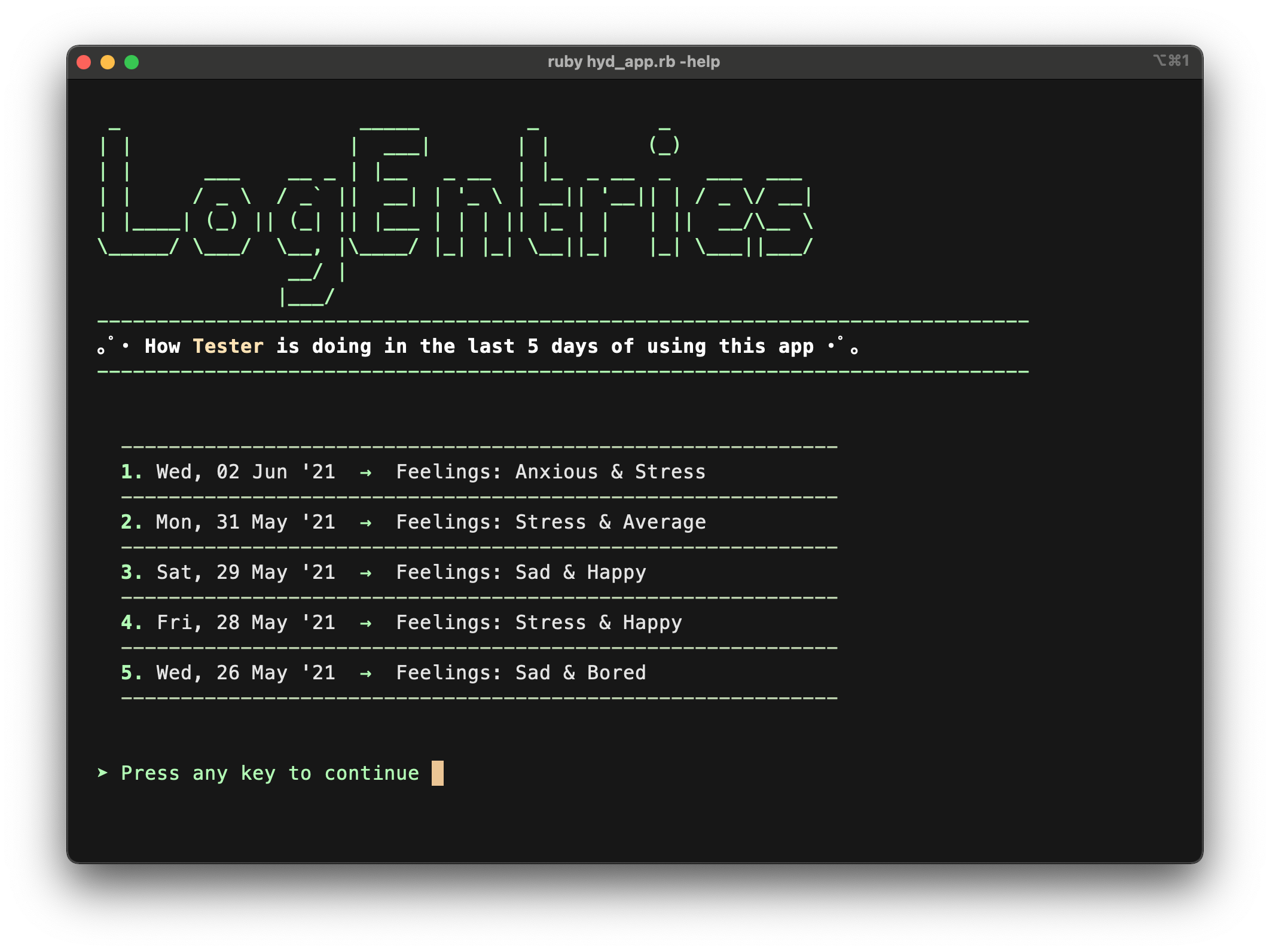The width and height of the screenshot is (1270, 952).
Task: Select entry 4 dated Fri, 28 May '21
Action: click(245, 623)
